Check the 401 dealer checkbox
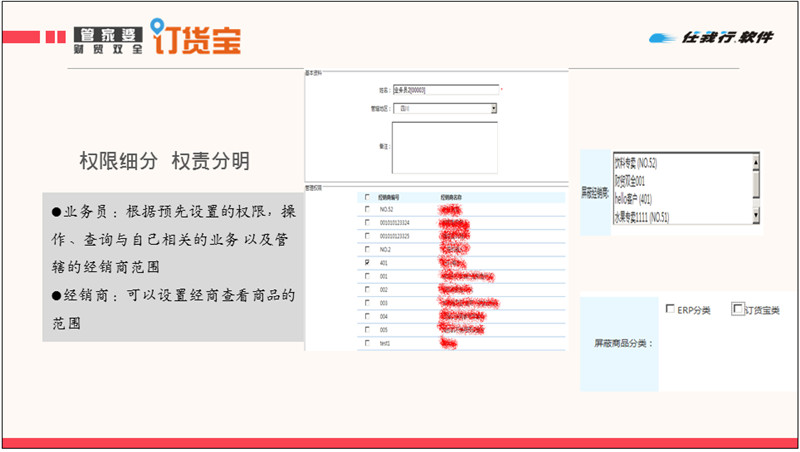 pyautogui.click(x=367, y=262)
